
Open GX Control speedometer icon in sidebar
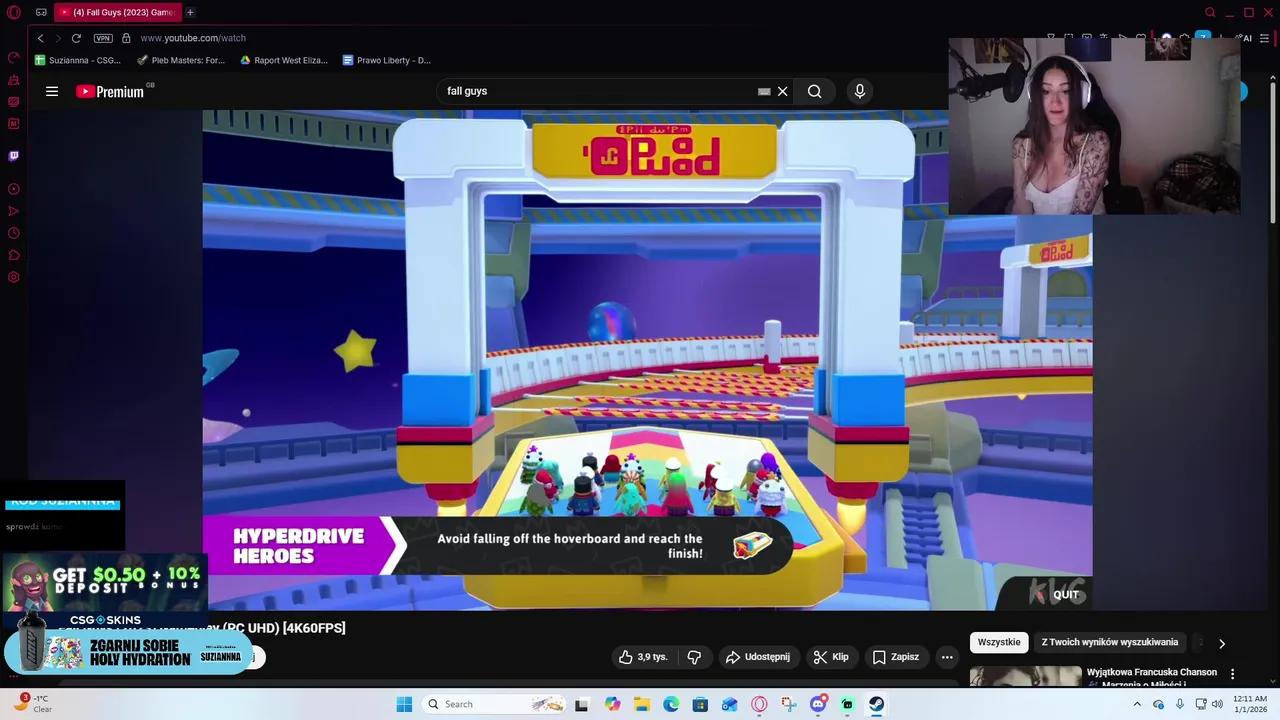pyautogui.click(x=14, y=58)
